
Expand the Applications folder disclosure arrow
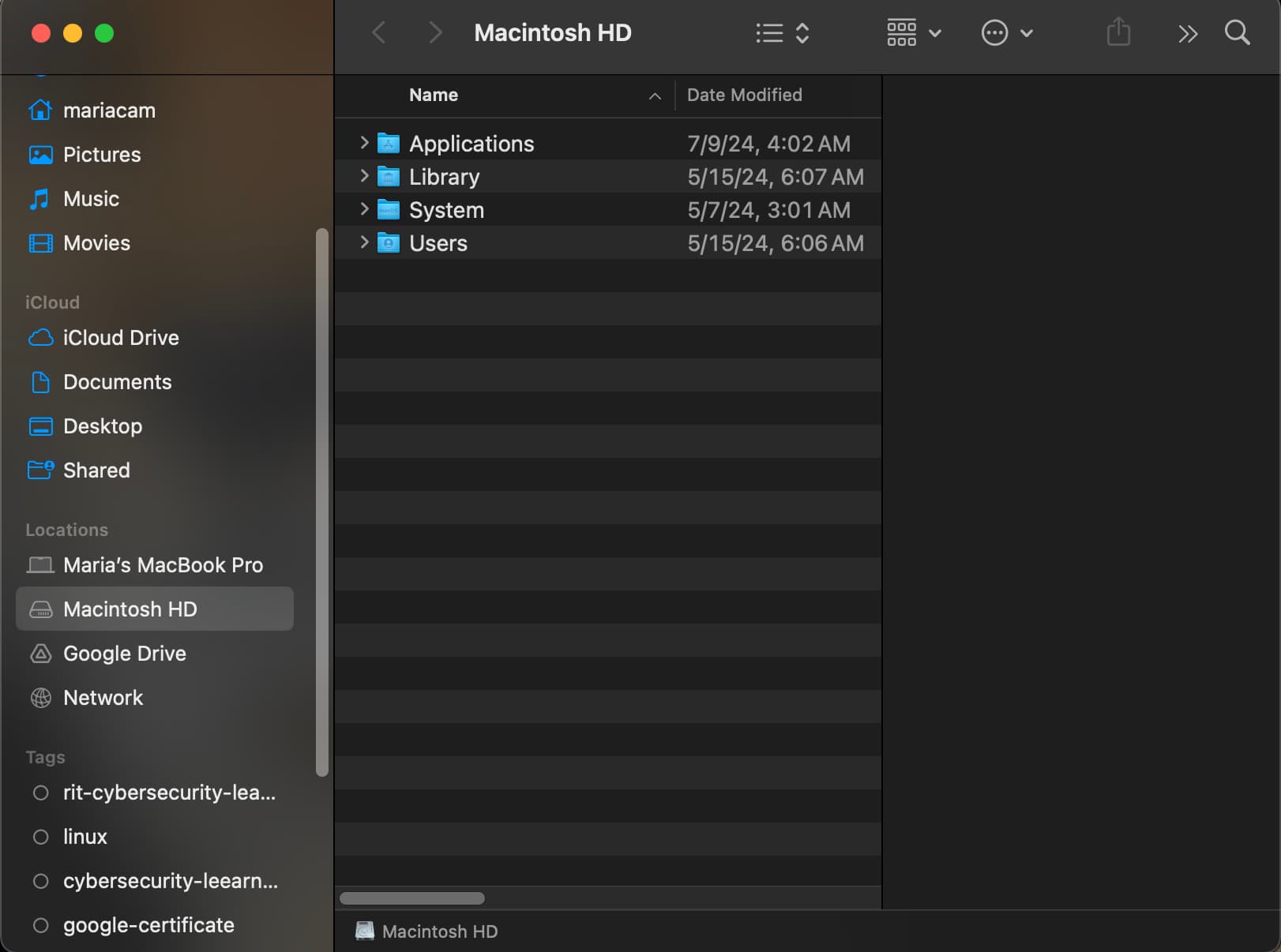point(364,143)
